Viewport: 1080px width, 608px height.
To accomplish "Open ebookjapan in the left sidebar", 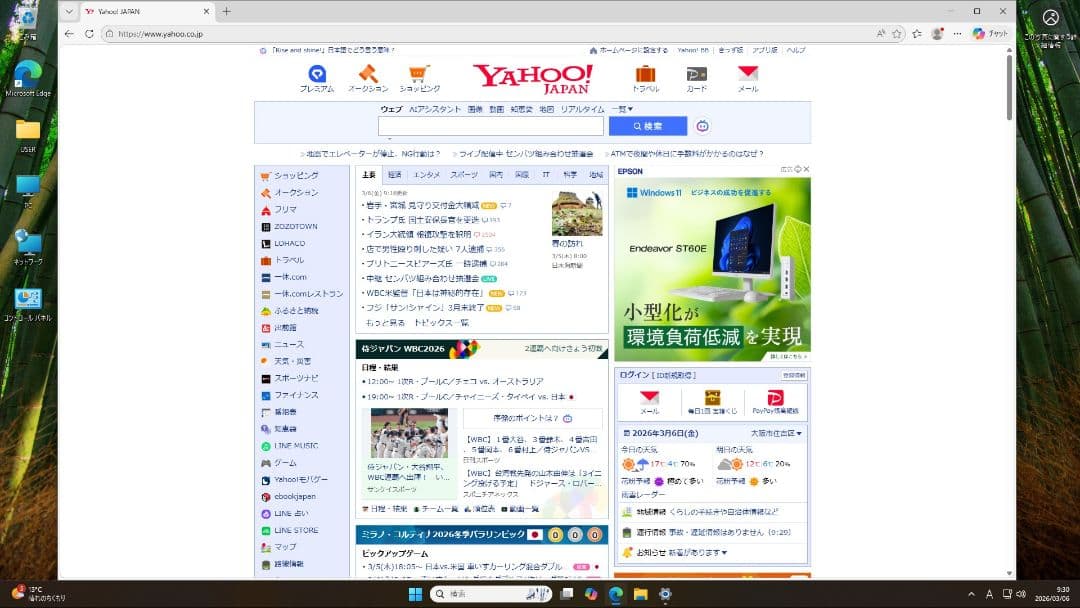I will coord(295,496).
